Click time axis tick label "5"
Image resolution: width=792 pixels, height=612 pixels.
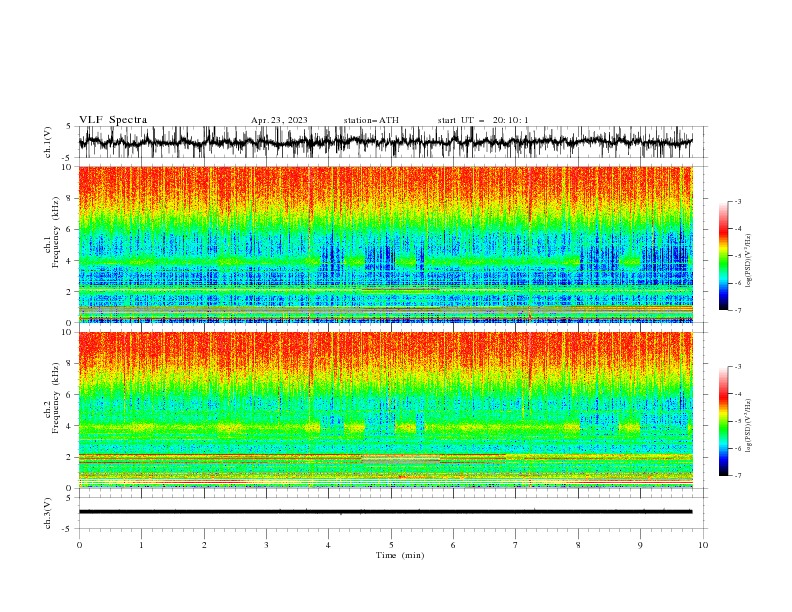tap(391, 545)
